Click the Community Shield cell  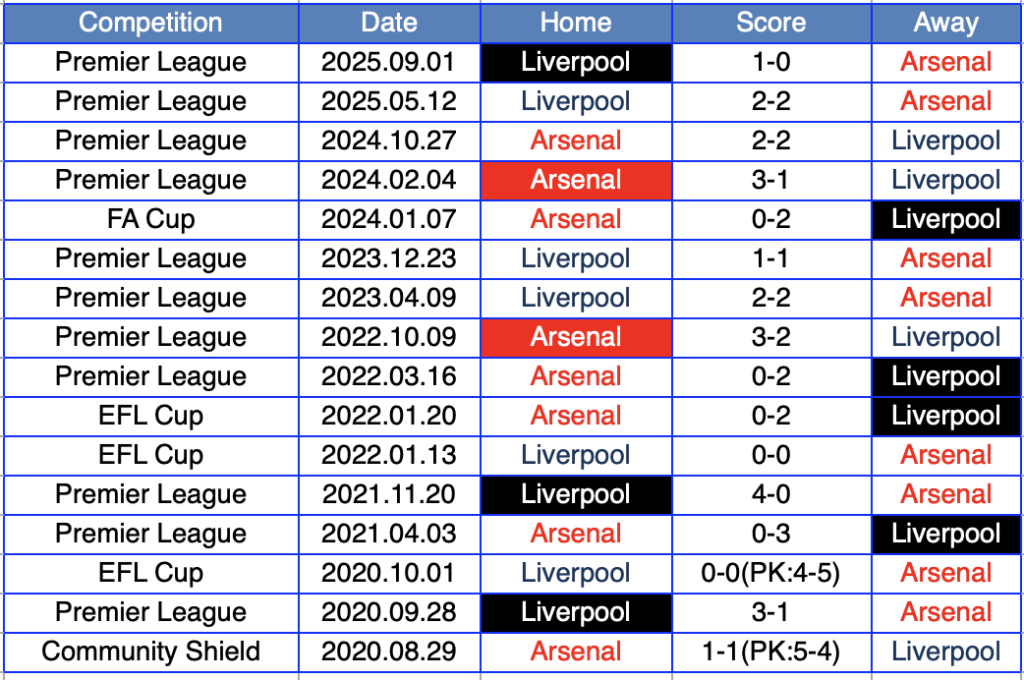coord(150,652)
